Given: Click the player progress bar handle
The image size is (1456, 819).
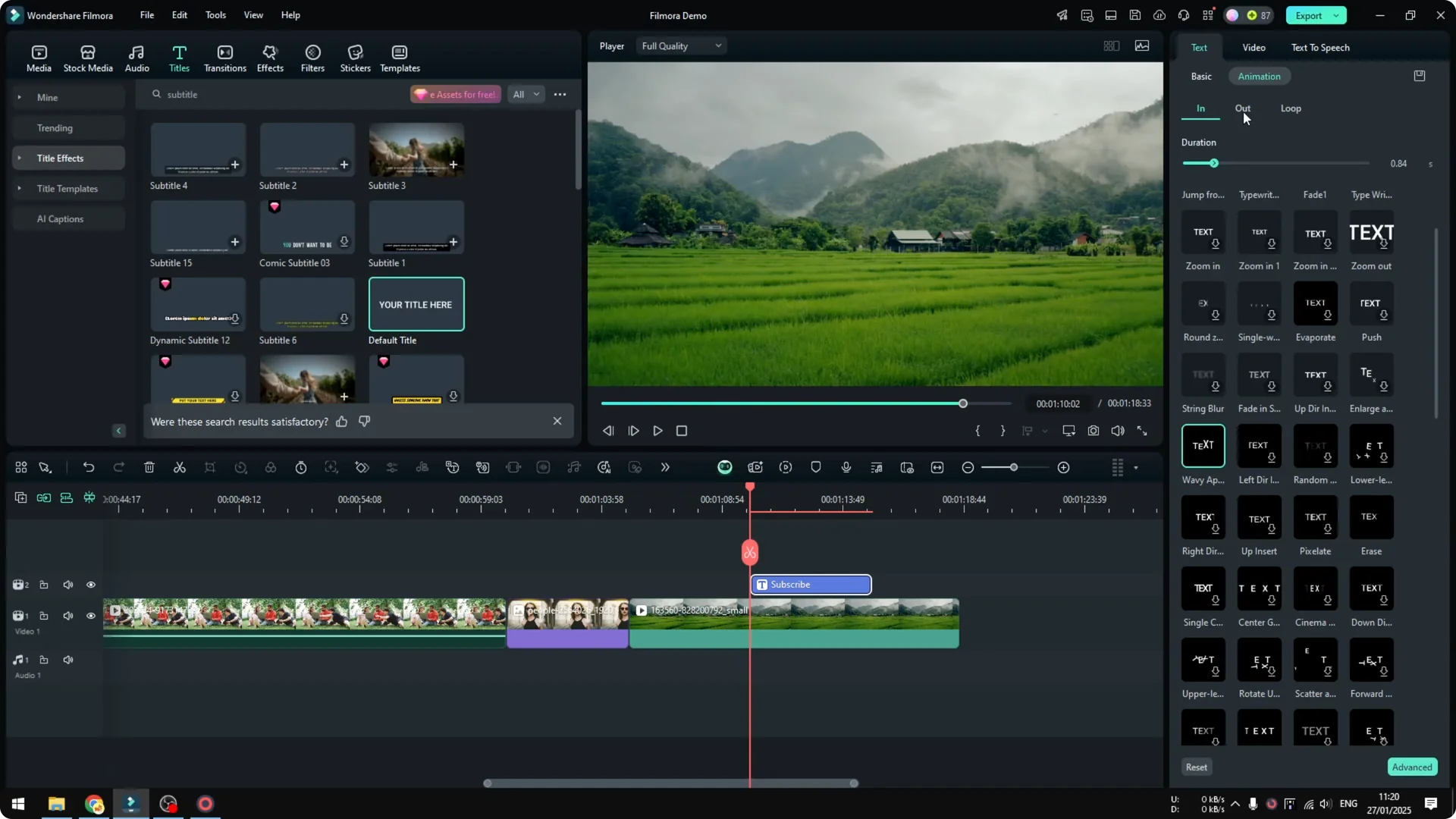Looking at the screenshot, I should [963, 403].
